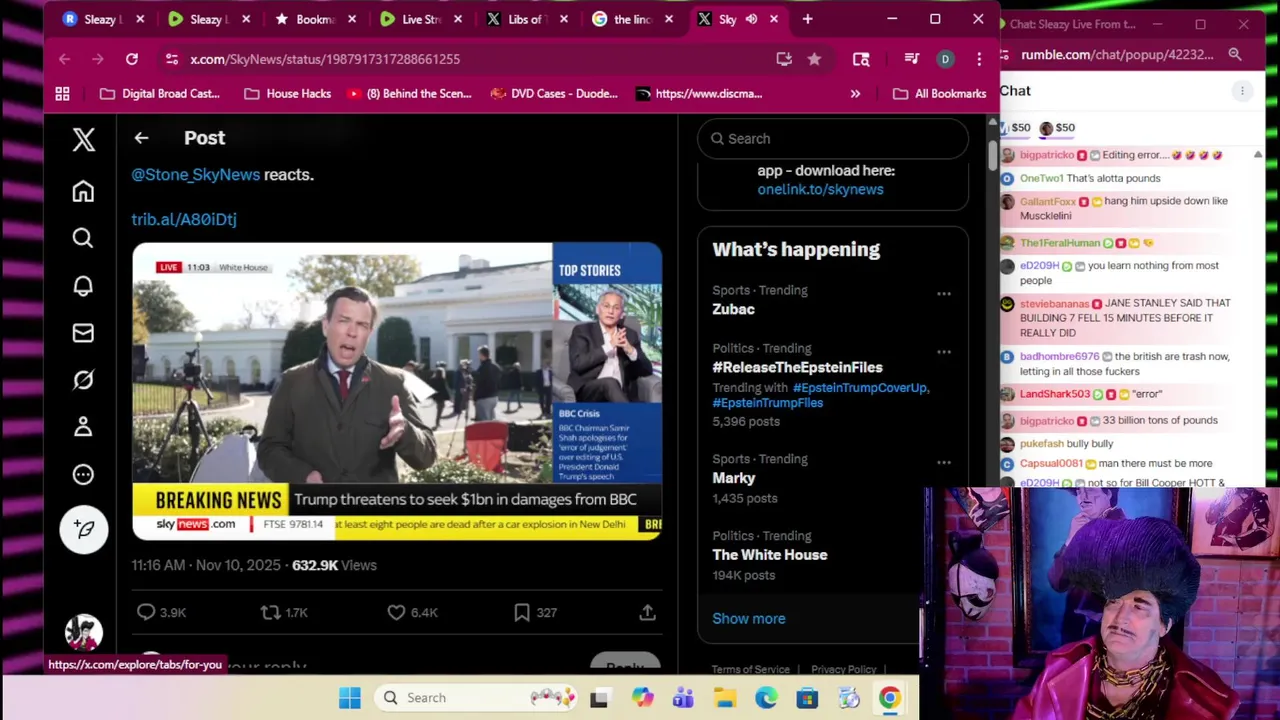This screenshot has width=1280, height=720.
Task: Open Digital Broad Cast bookmark folder
Action: coord(160,94)
